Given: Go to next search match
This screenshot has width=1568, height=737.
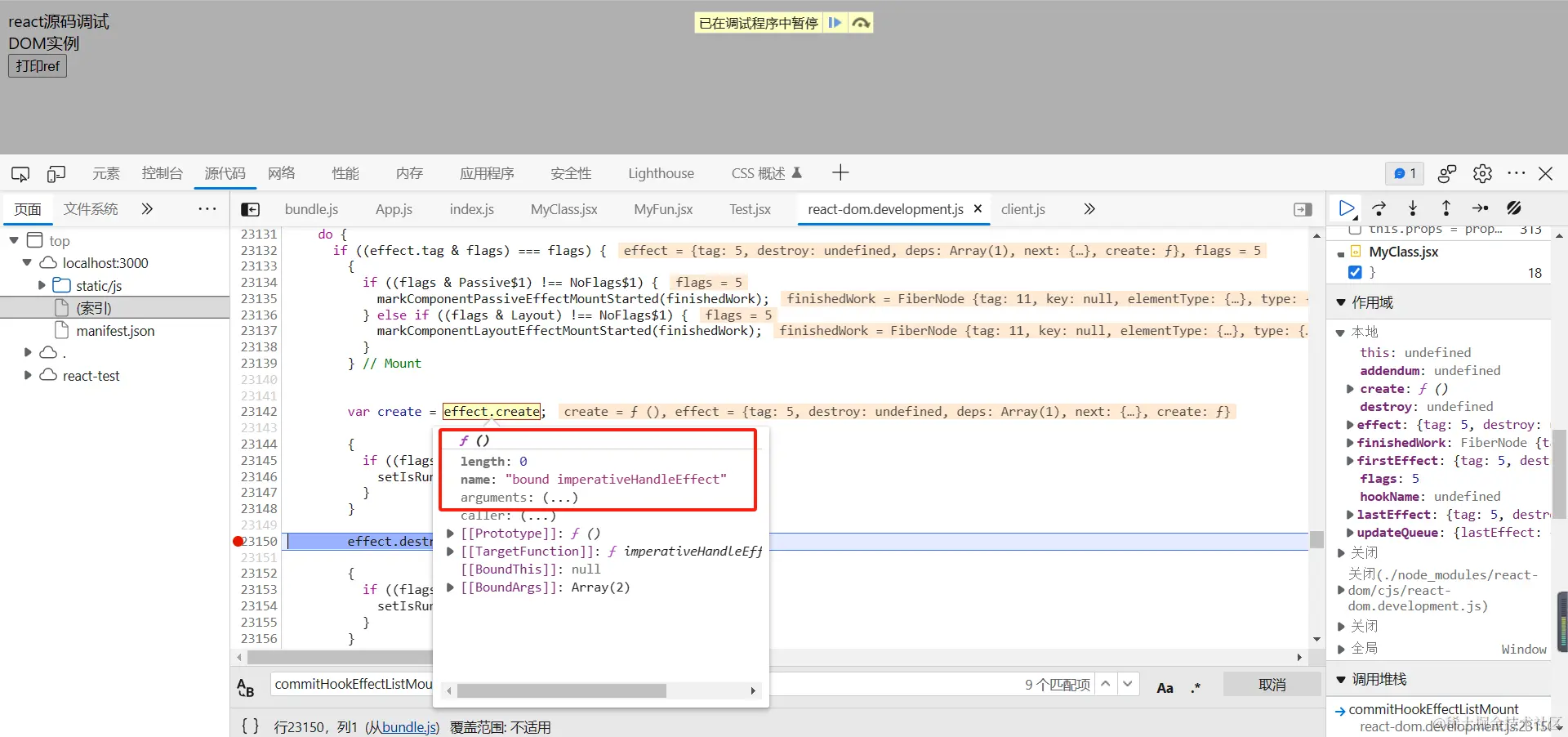Looking at the screenshot, I should click(1128, 684).
